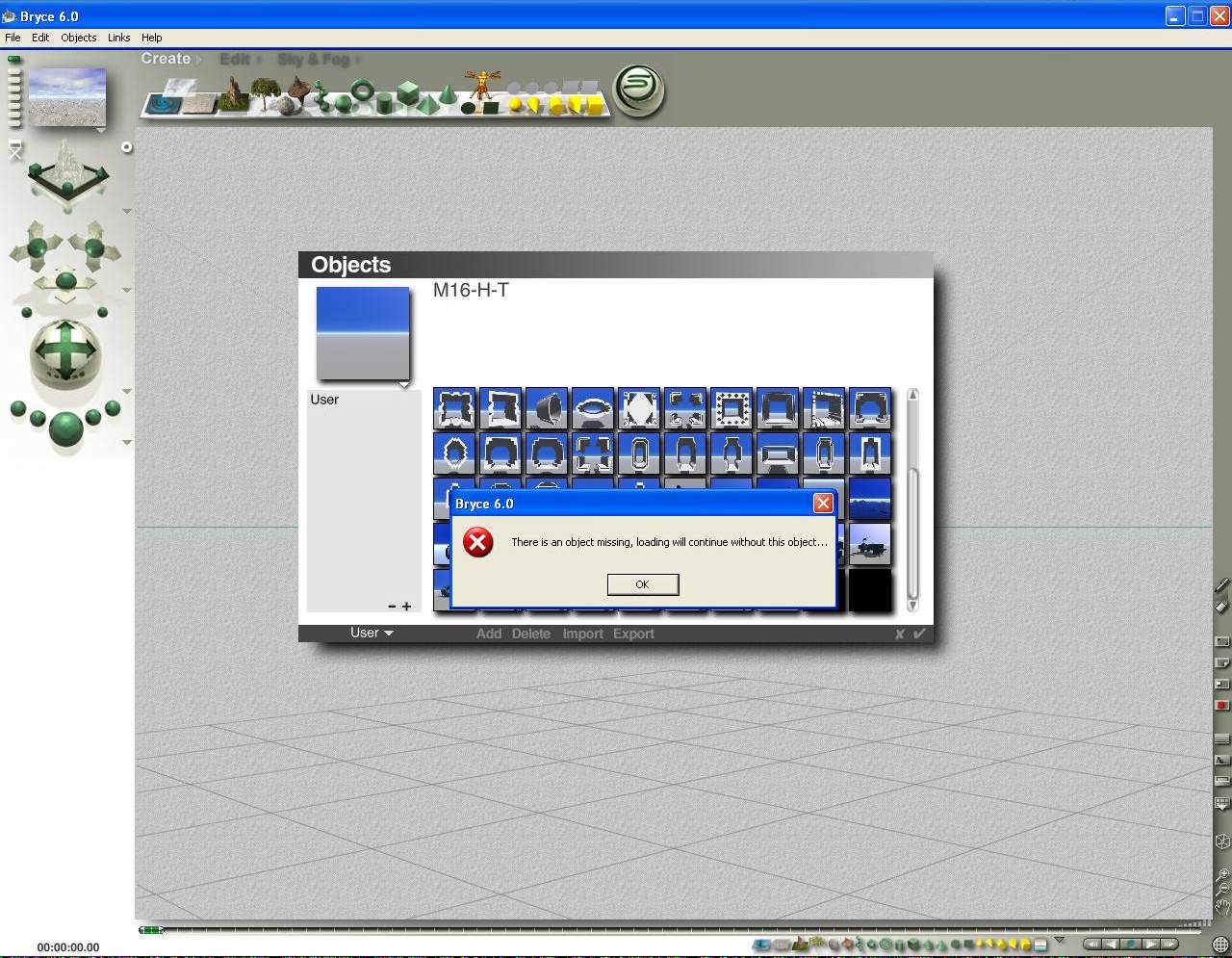Open the User category dropdown
This screenshot has height=958, width=1232.
pyautogui.click(x=372, y=633)
